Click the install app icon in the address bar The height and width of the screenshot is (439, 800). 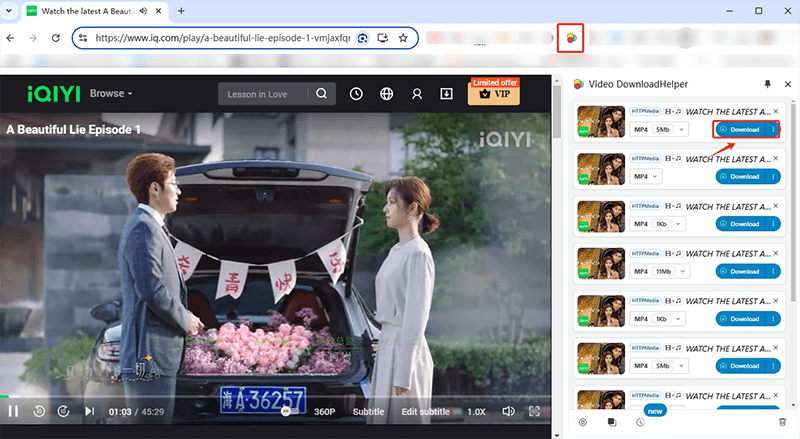pos(383,38)
